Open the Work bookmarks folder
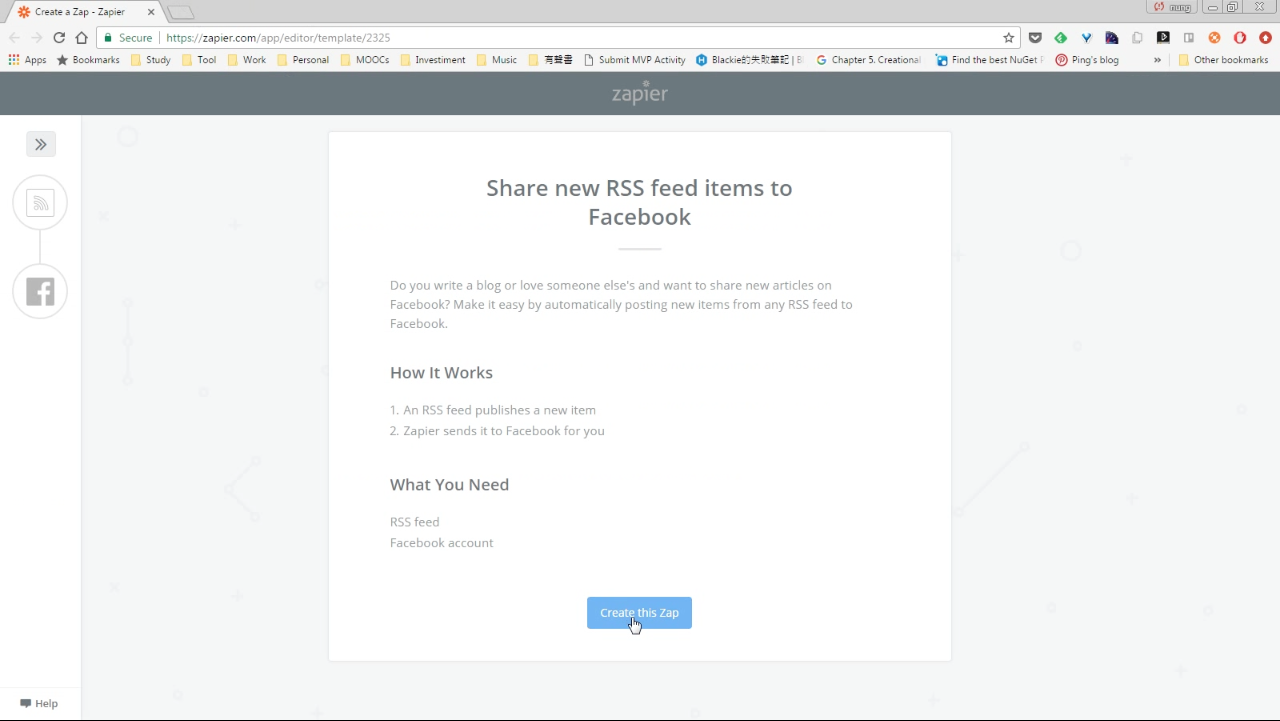1280x721 pixels. coord(247,60)
